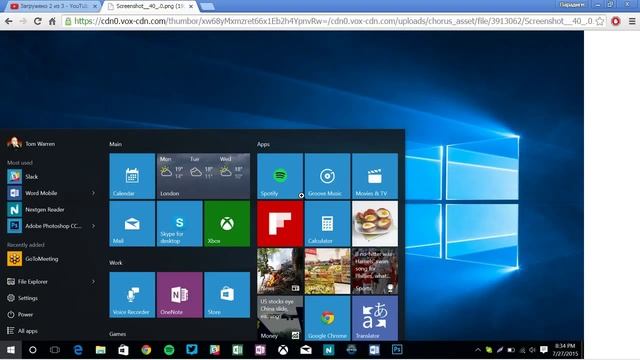Open the Voice Recorder tile
The height and width of the screenshot is (360, 640).
pyautogui.click(x=132, y=295)
